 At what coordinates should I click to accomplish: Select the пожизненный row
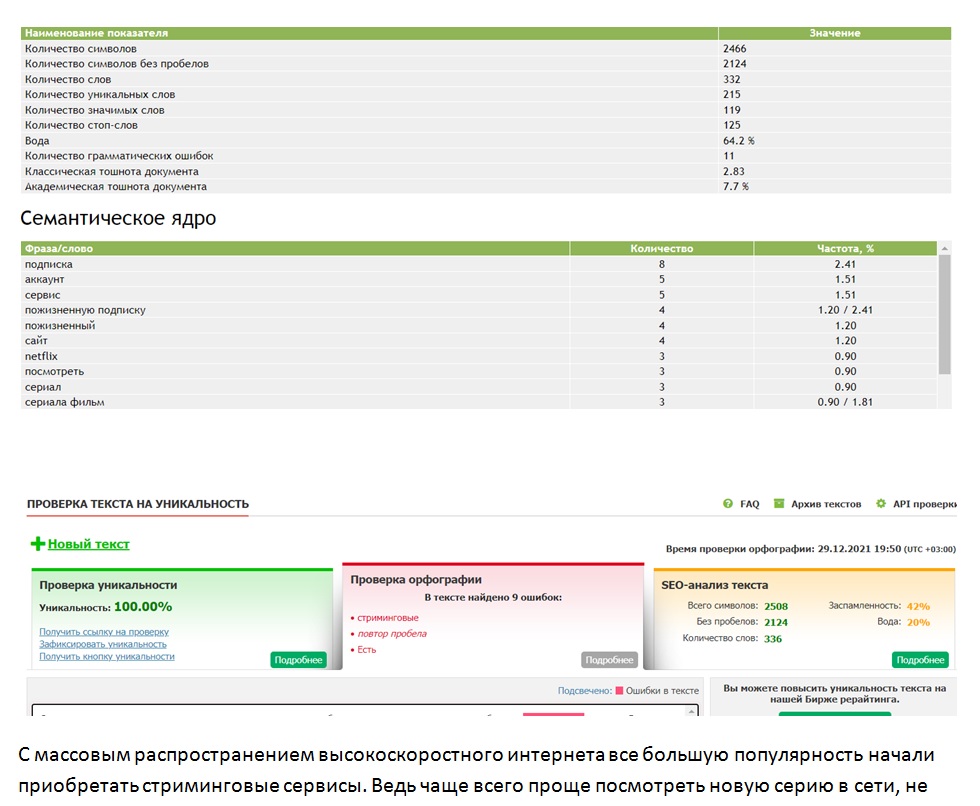point(479,326)
